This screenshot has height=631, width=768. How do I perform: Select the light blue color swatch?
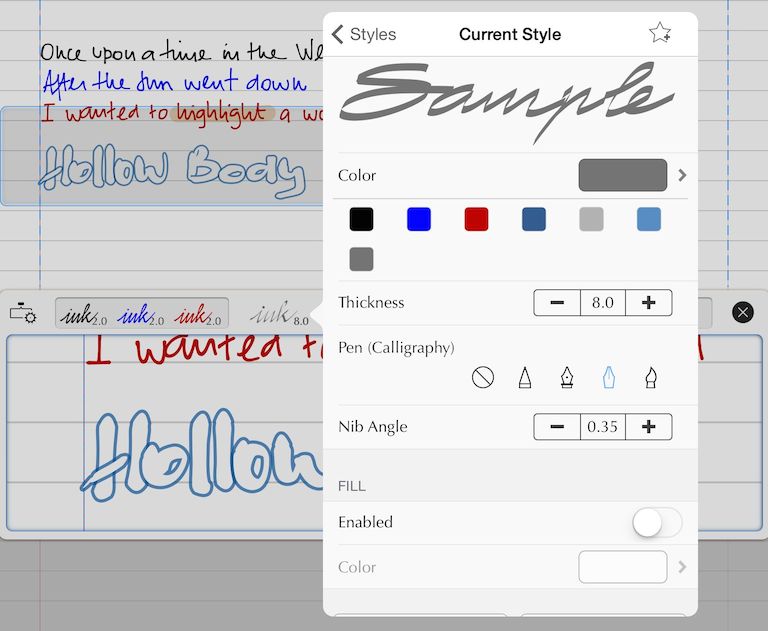pos(648,219)
